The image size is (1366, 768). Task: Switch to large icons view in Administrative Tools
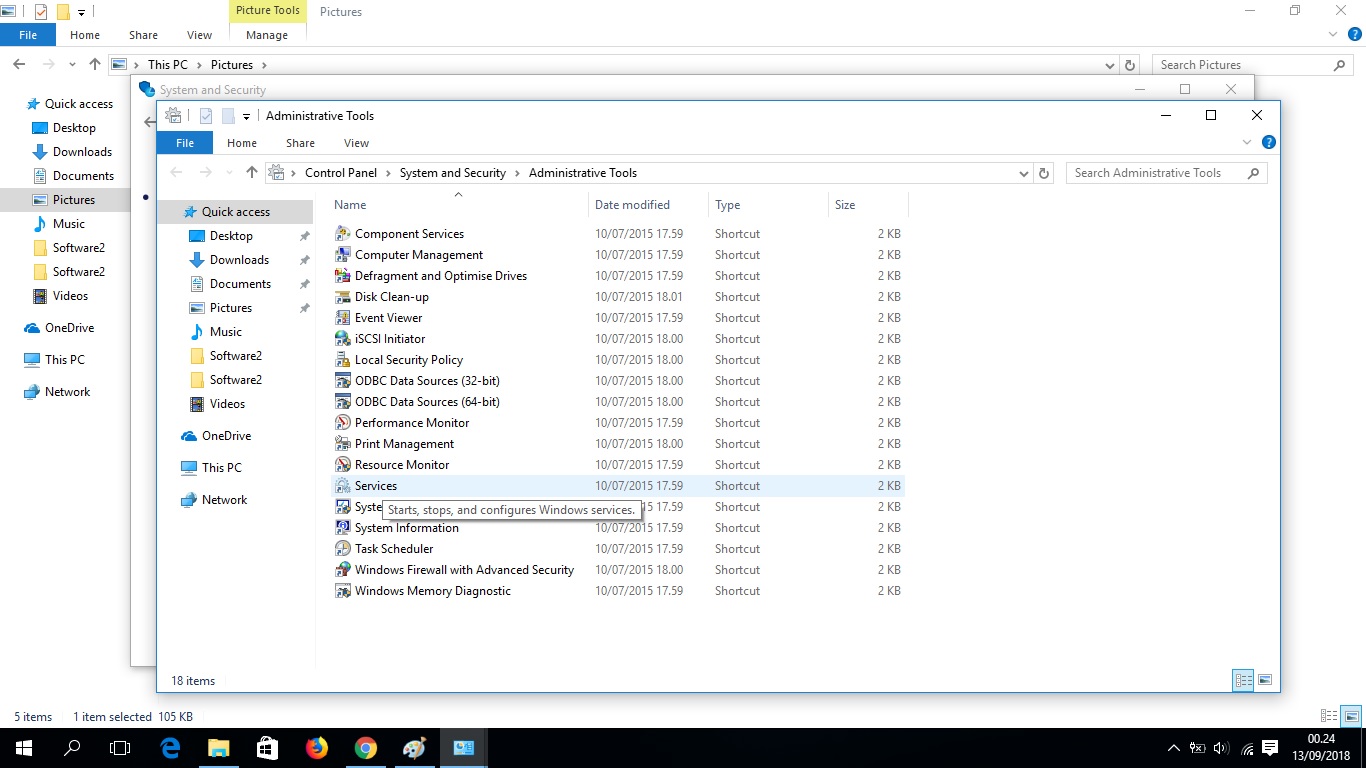click(x=1265, y=680)
